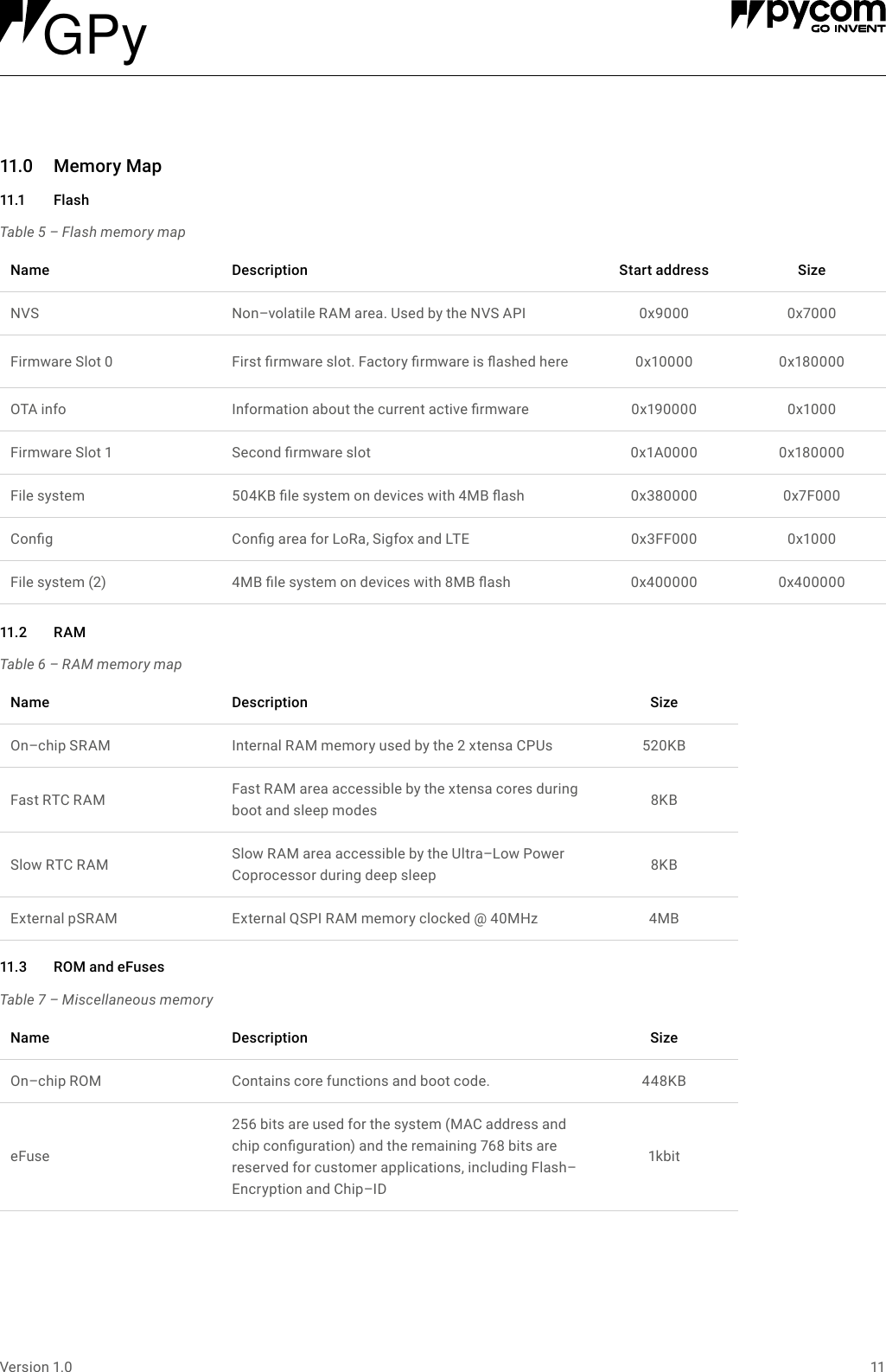Click the RAM memory map table caption
This screenshot has width=886, height=1372.
click(91, 664)
